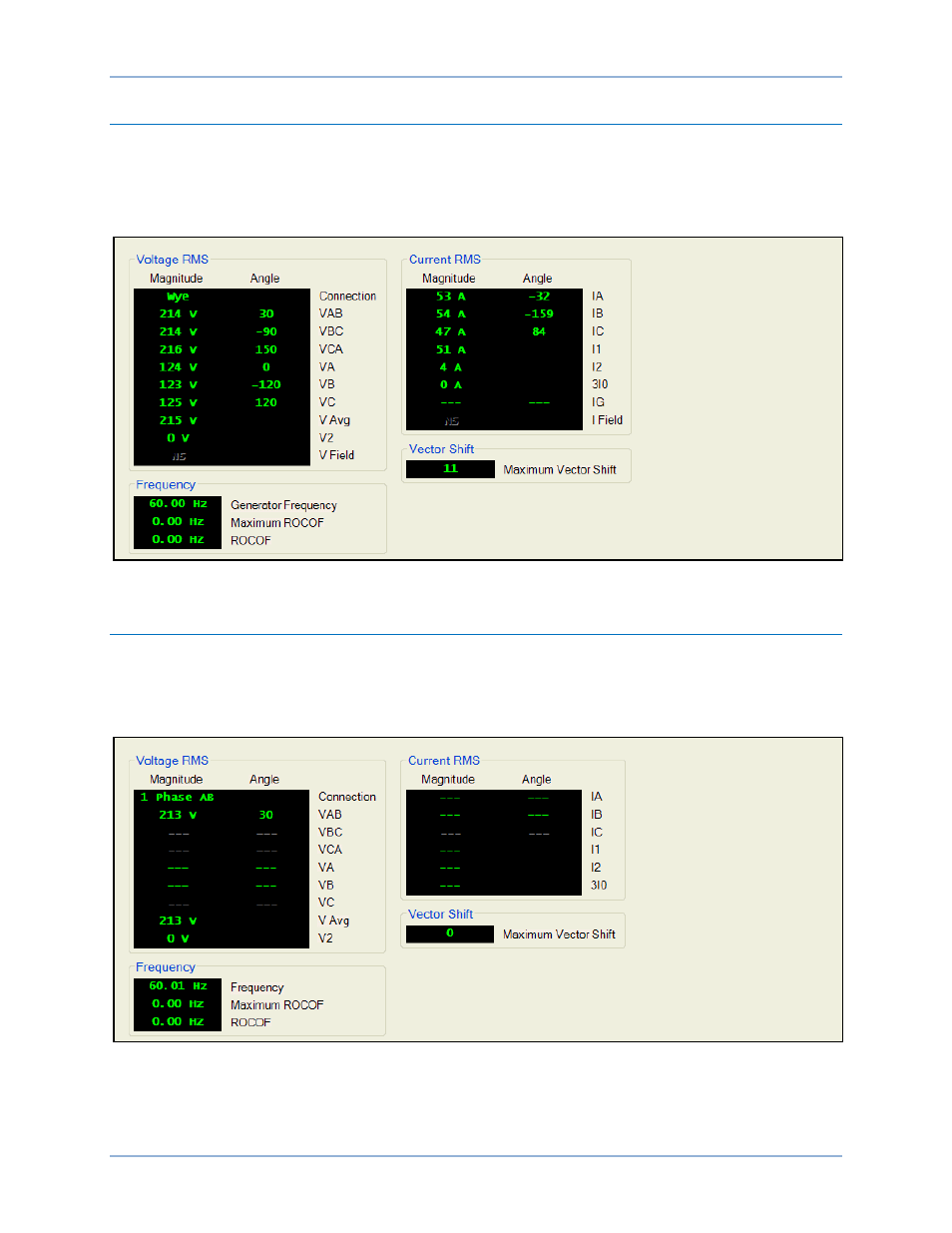Click the 'V2' label in the Wye panel
The image size is (952, 1233).
(326, 438)
